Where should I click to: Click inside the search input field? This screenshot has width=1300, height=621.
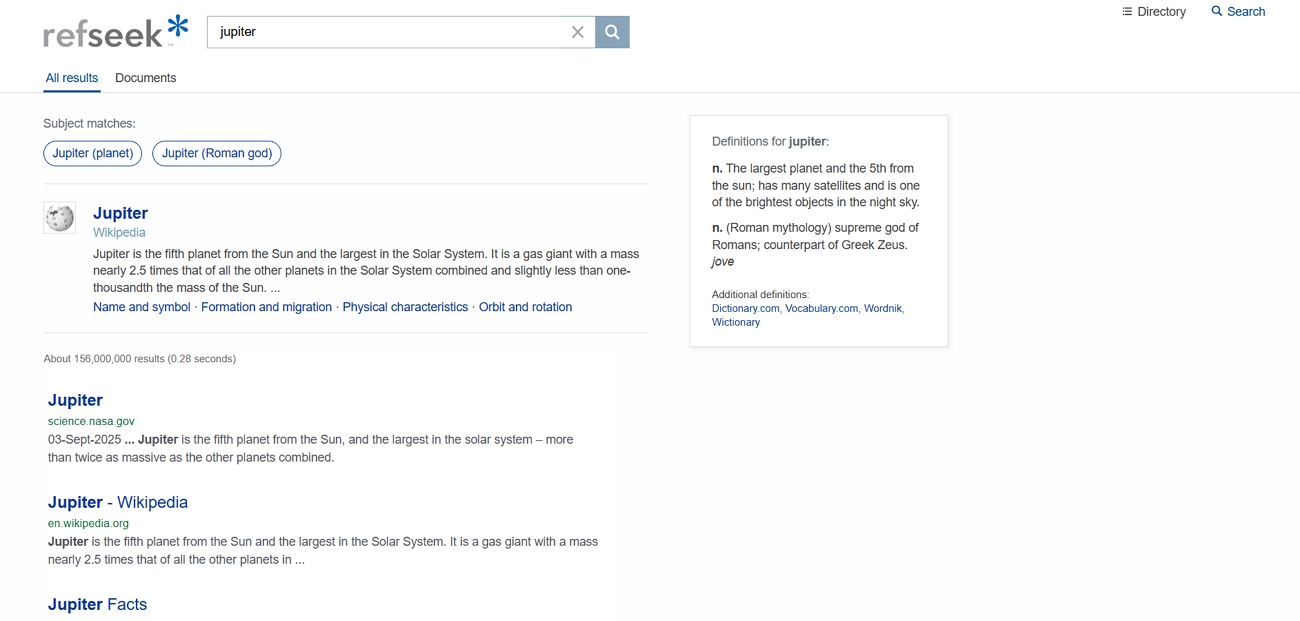click(x=390, y=31)
